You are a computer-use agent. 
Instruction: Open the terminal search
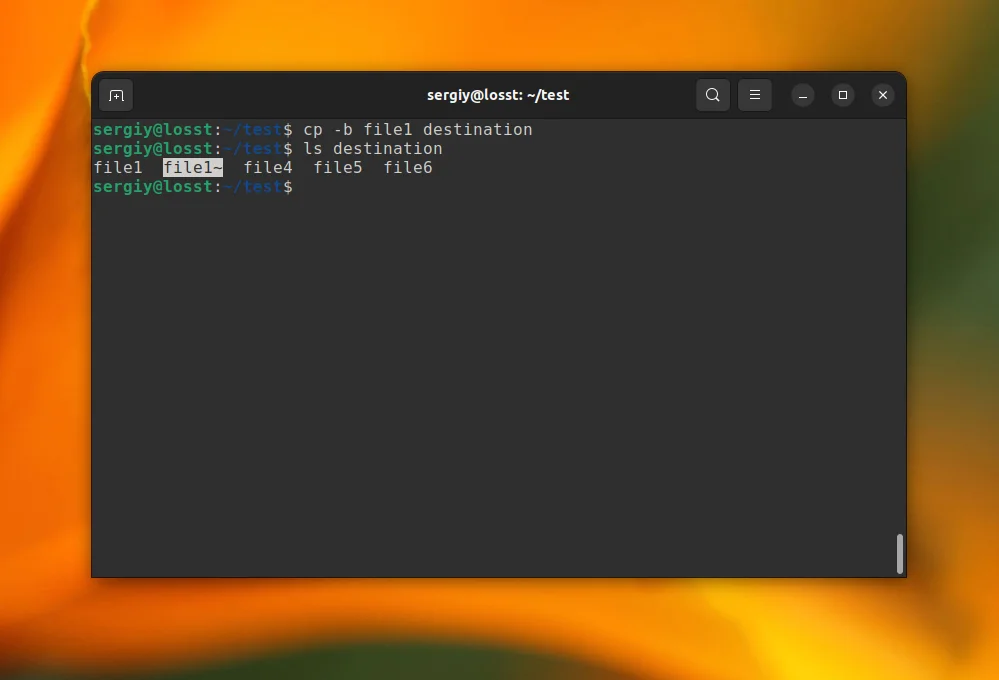click(712, 95)
